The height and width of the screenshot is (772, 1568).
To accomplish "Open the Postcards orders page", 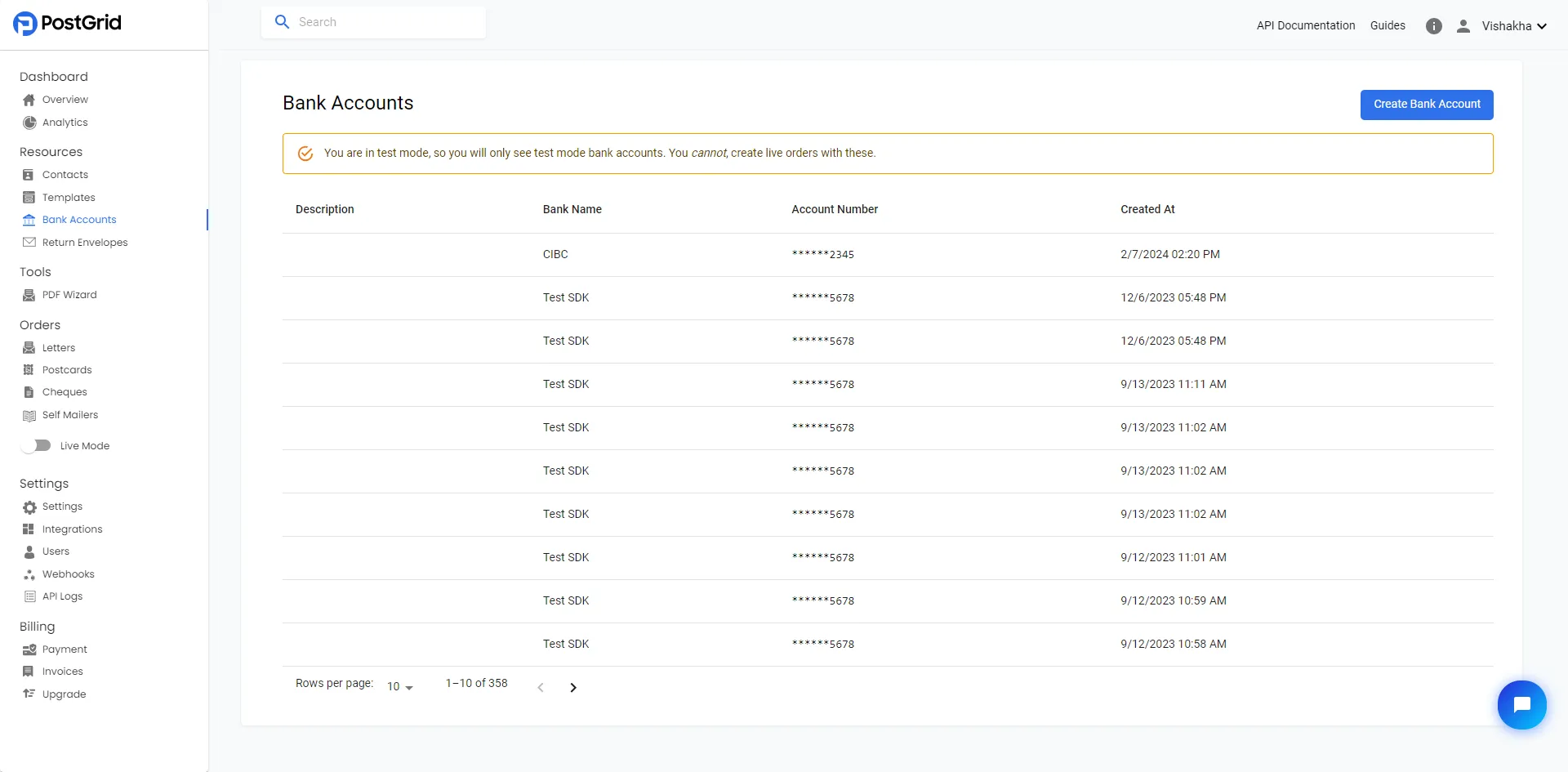I will [x=67, y=369].
